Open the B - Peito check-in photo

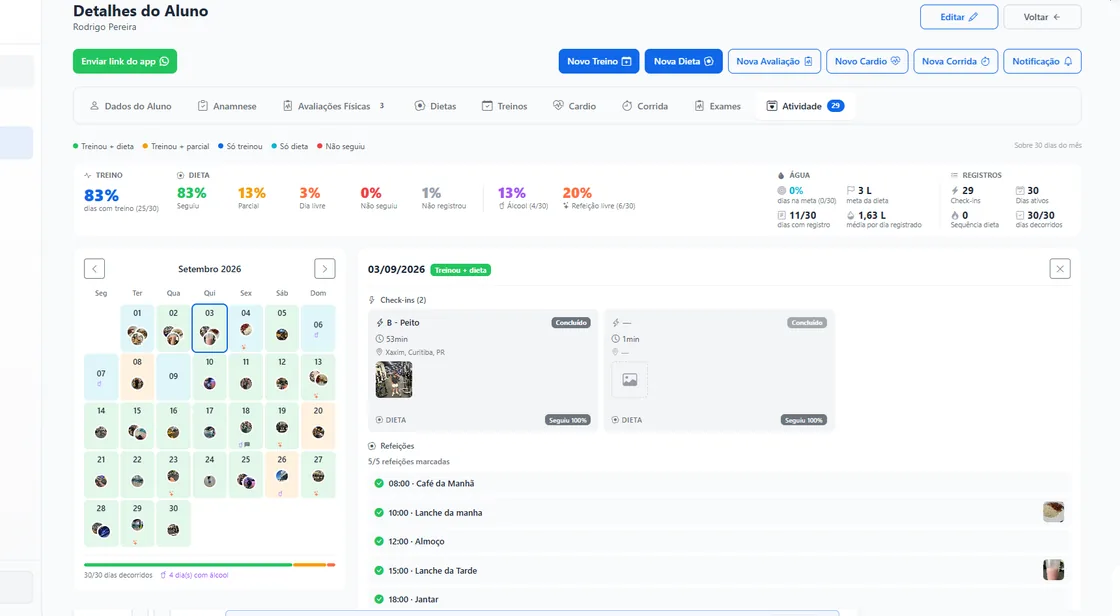[394, 379]
